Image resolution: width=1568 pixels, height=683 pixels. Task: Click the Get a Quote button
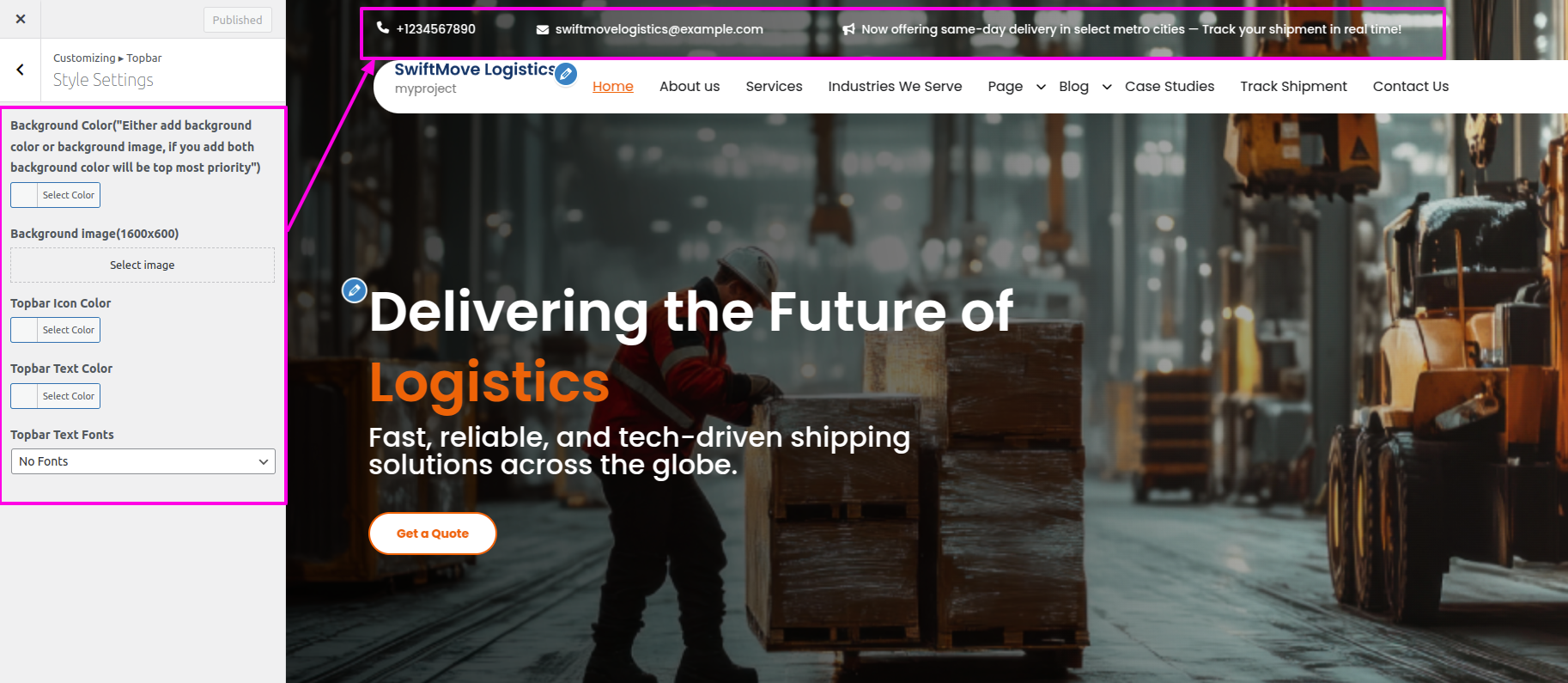coord(433,534)
